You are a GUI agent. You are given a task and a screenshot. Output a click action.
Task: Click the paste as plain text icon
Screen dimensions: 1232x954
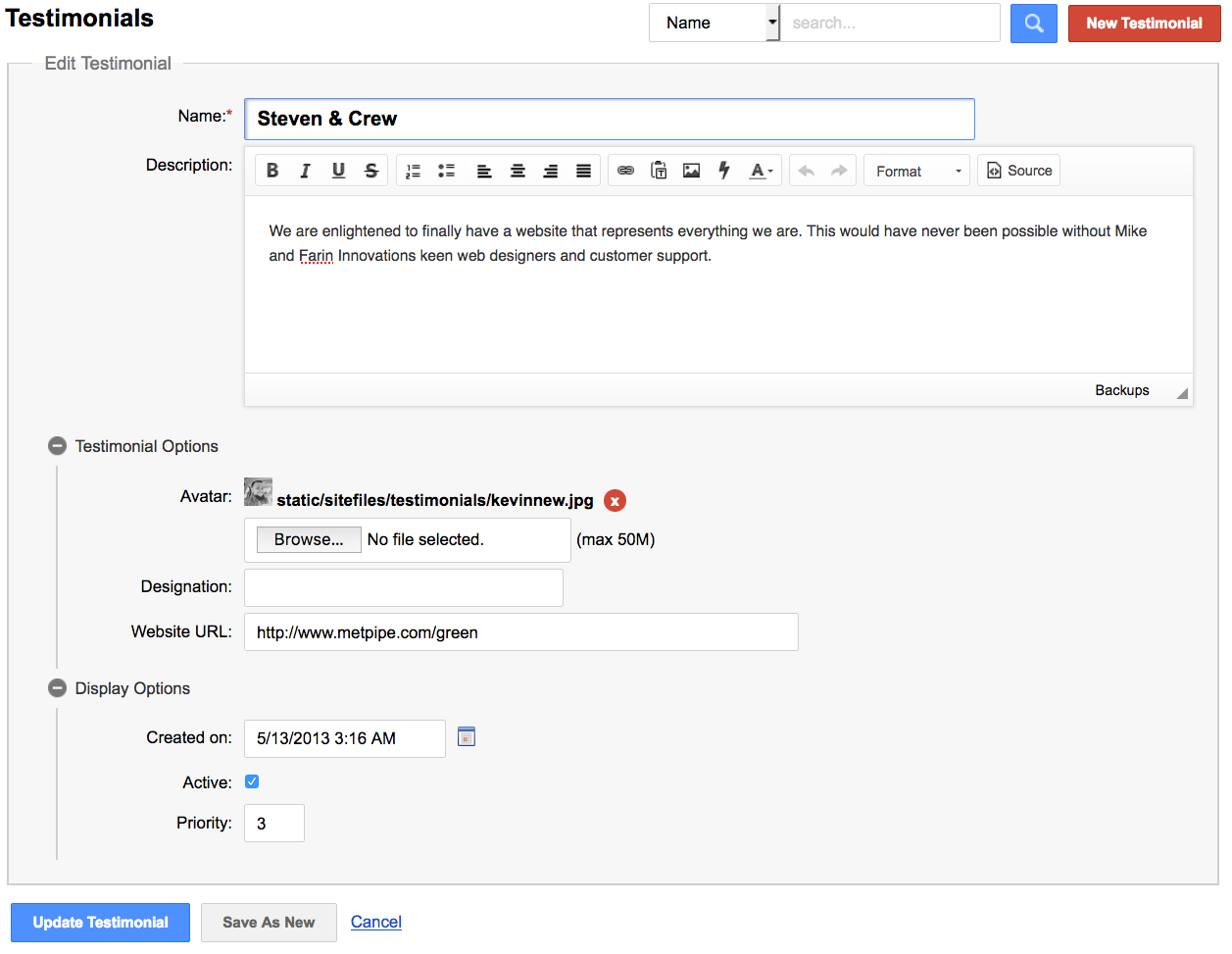pos(659,171)
